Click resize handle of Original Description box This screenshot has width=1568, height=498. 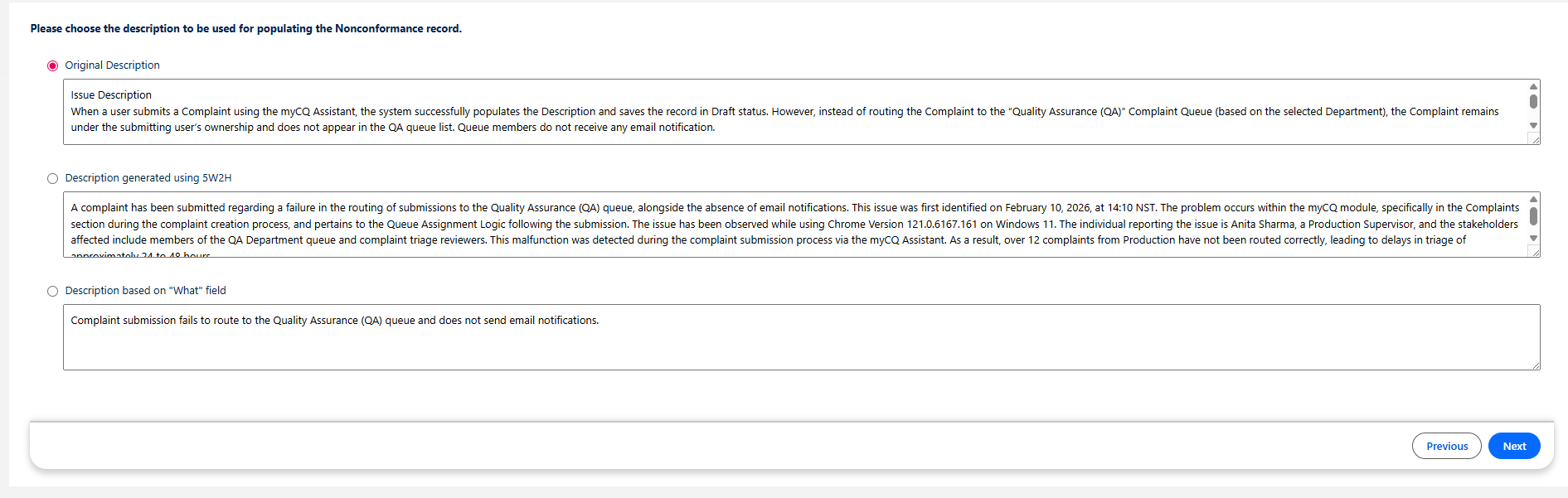(1536, 140)
